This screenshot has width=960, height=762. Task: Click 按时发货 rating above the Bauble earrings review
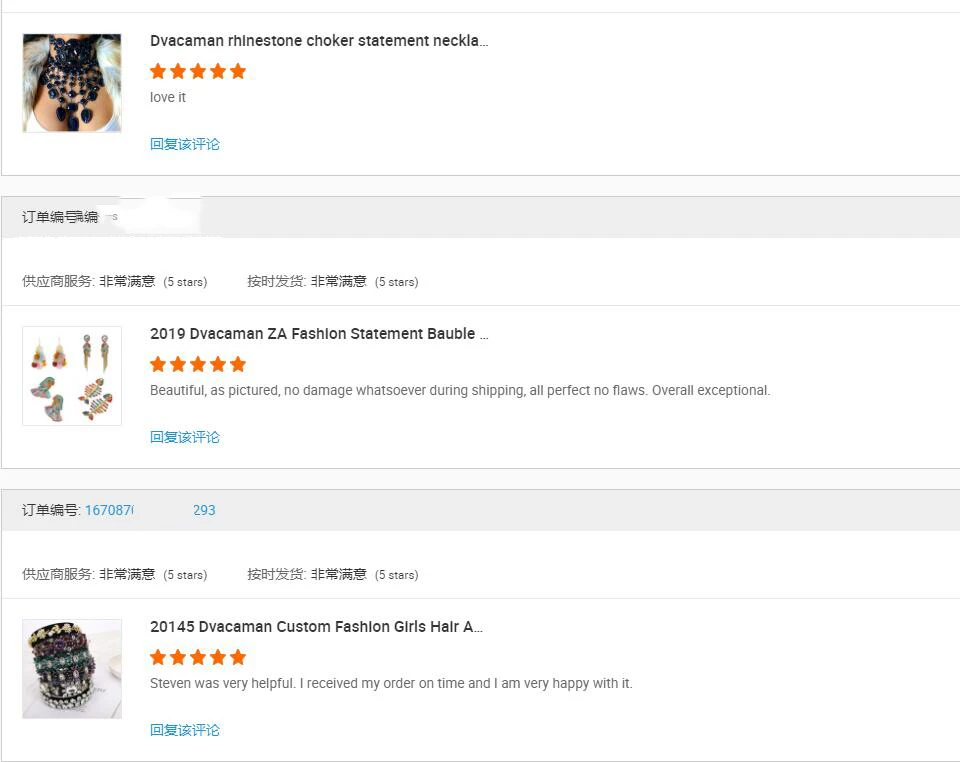click(x=332, y=282)
